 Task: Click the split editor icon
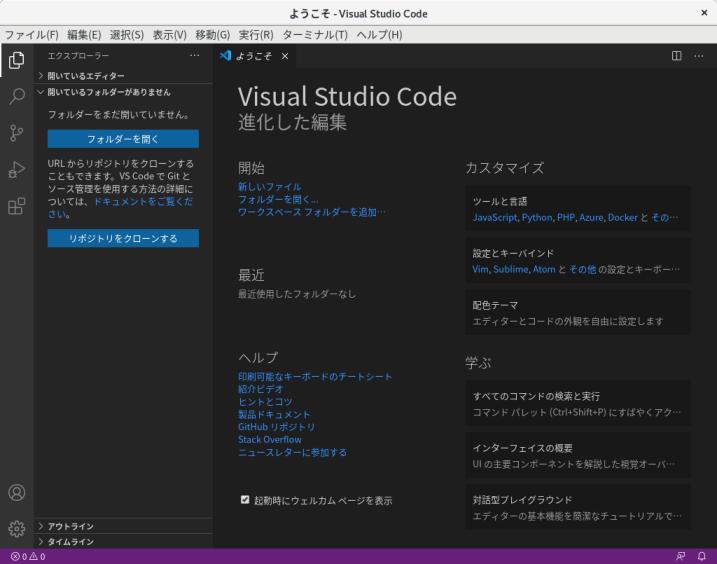click(677, 56)
